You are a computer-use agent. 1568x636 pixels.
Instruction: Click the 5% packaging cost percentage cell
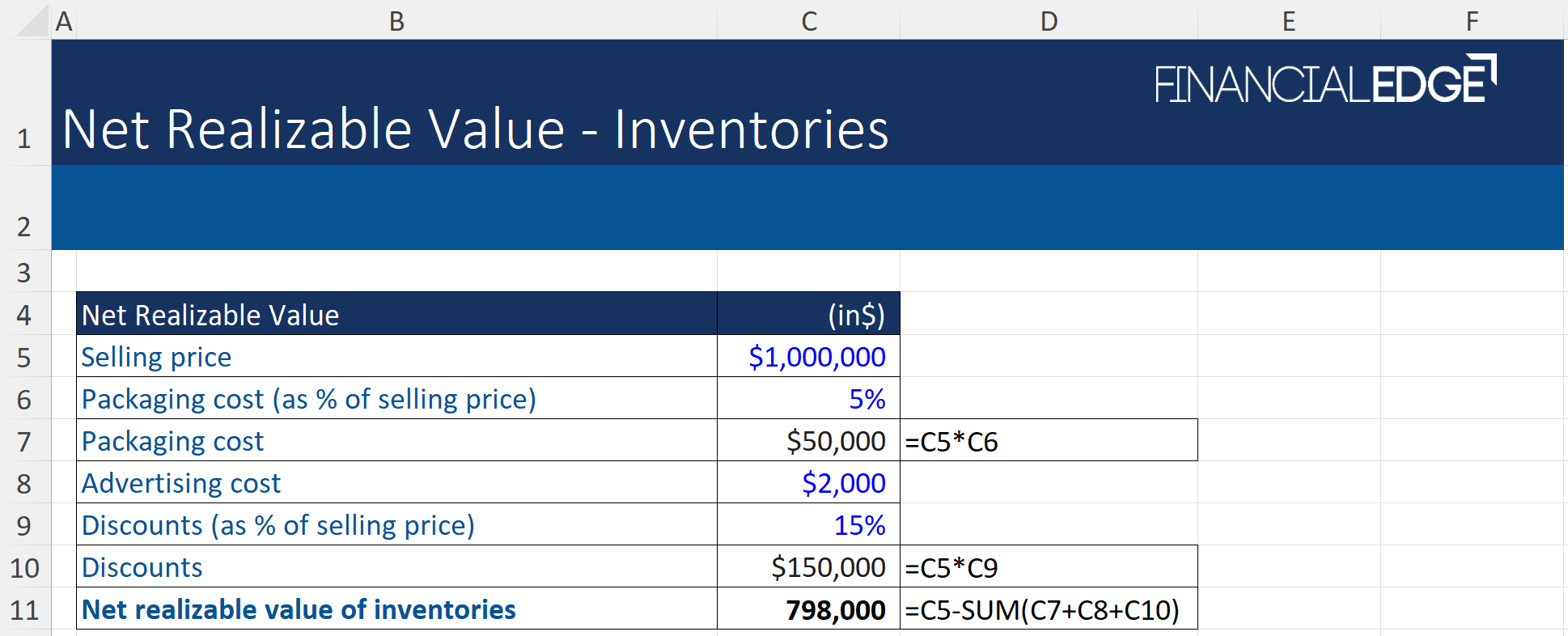[808, 399]
